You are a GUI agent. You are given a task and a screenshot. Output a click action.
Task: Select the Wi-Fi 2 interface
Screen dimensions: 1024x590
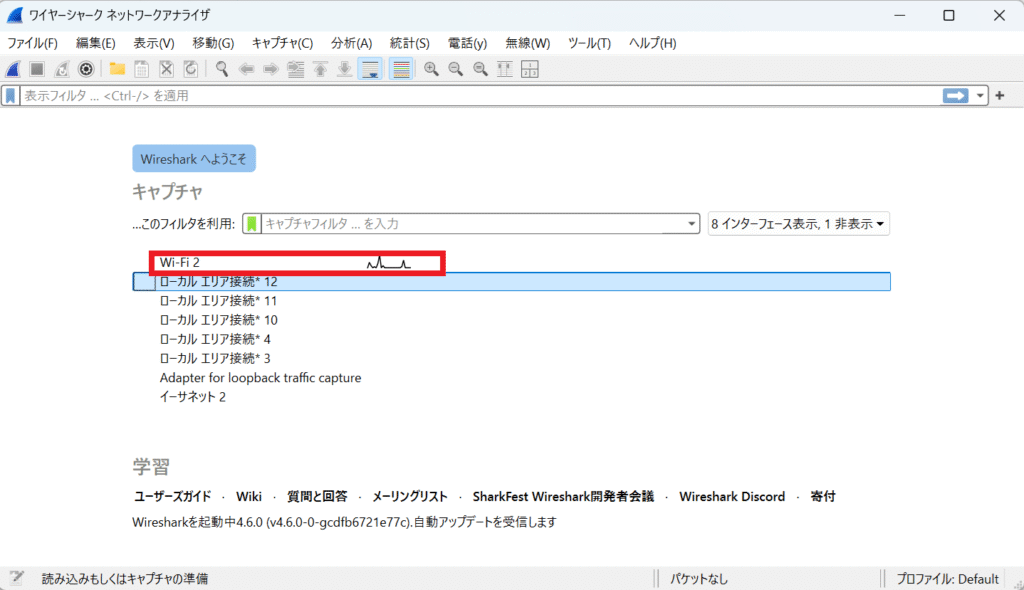[180, 263]
